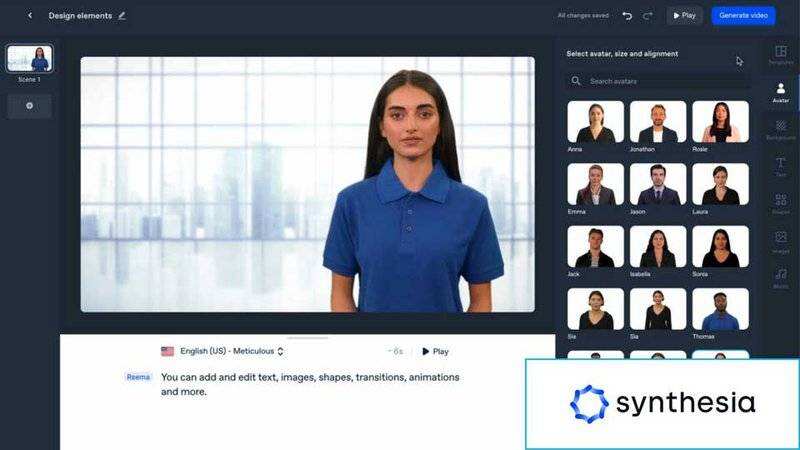The image size is (800, 450).
Task: Click the redo arrow icon
Action: pos(648,15)
